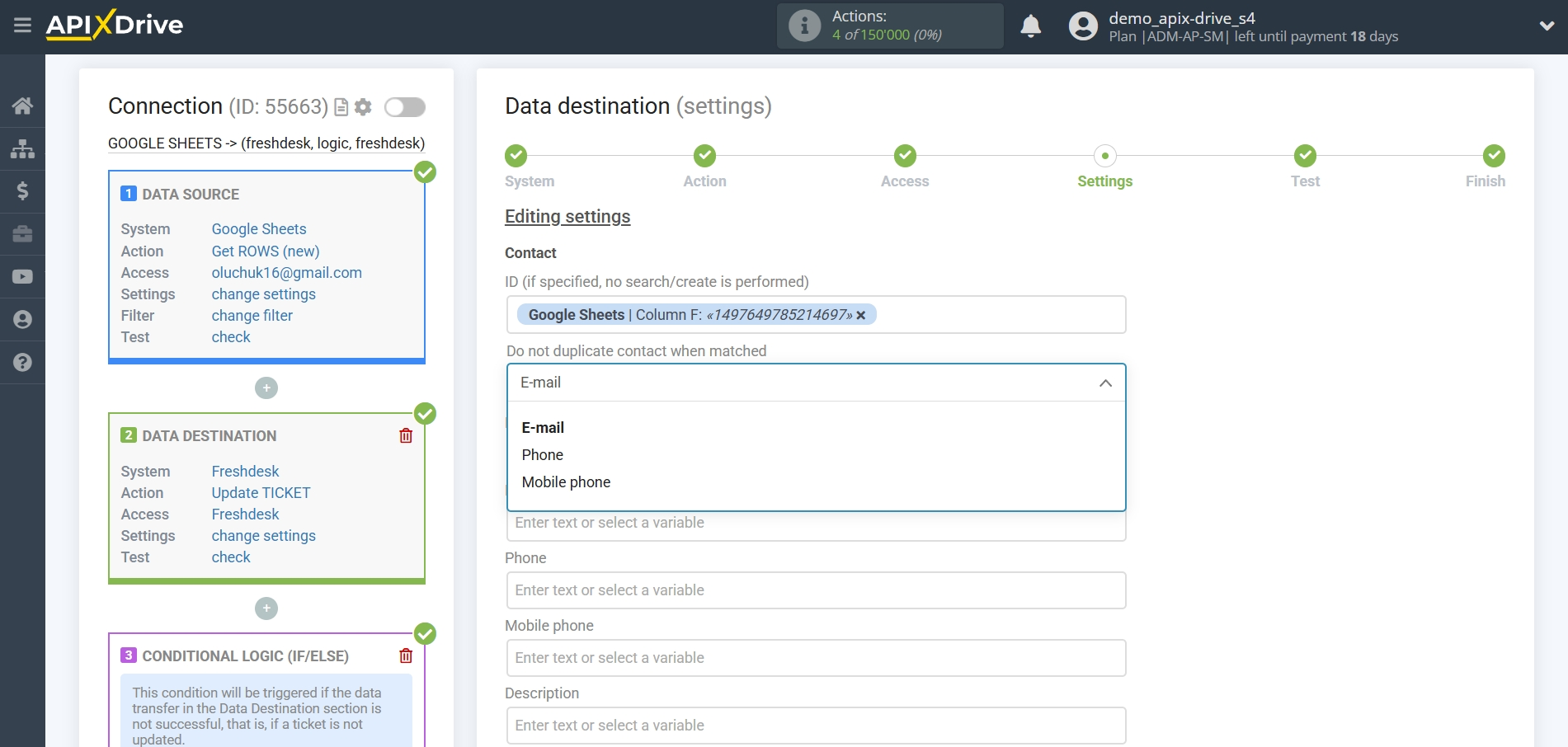Open connection settings gear icon

click(x=363, y=107)
